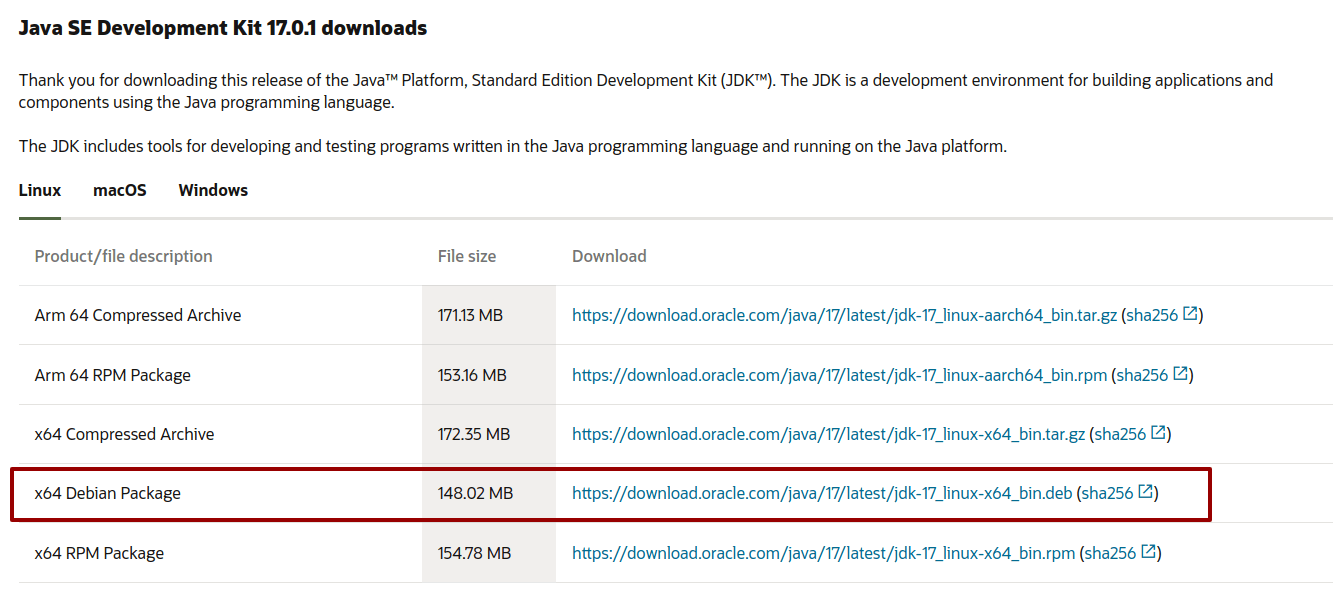Image resolution: width=1333 pixels, height=601 pixels.
Task: Click external-link icon in x64 Compressed Archive row
Action: [1159, 433]
